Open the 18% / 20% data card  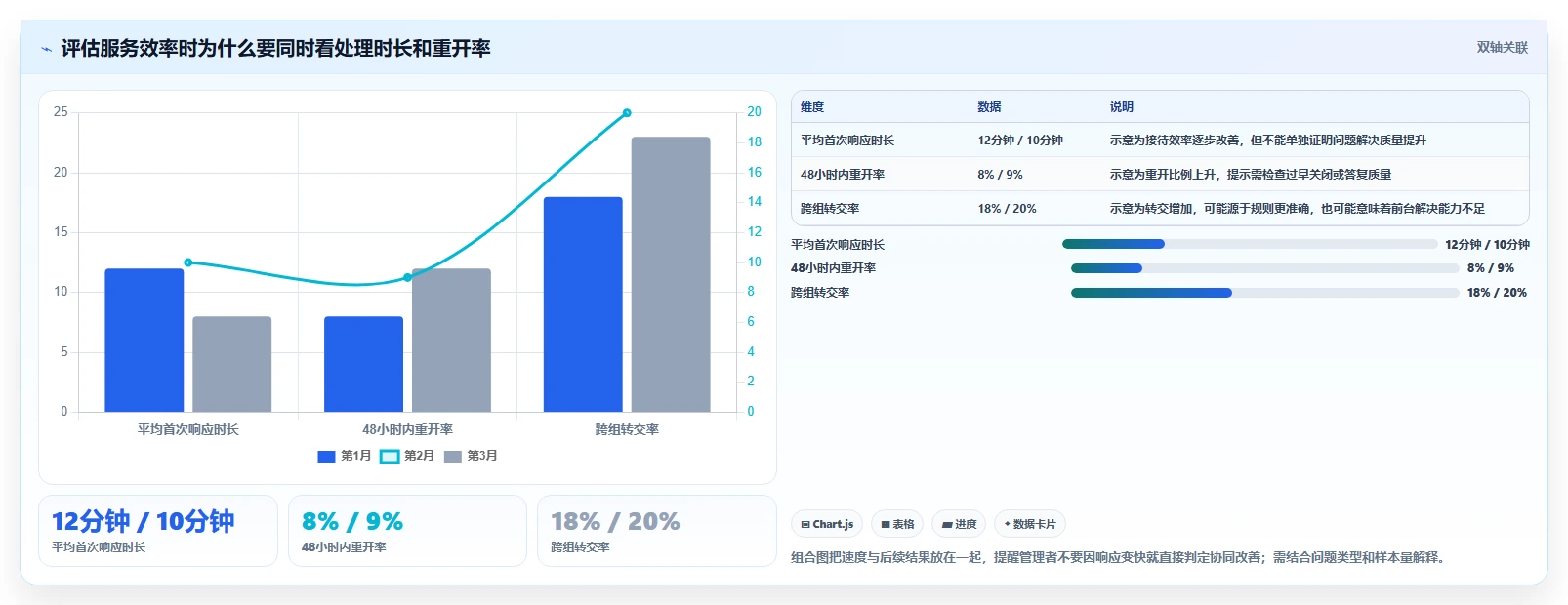[656, 531]
